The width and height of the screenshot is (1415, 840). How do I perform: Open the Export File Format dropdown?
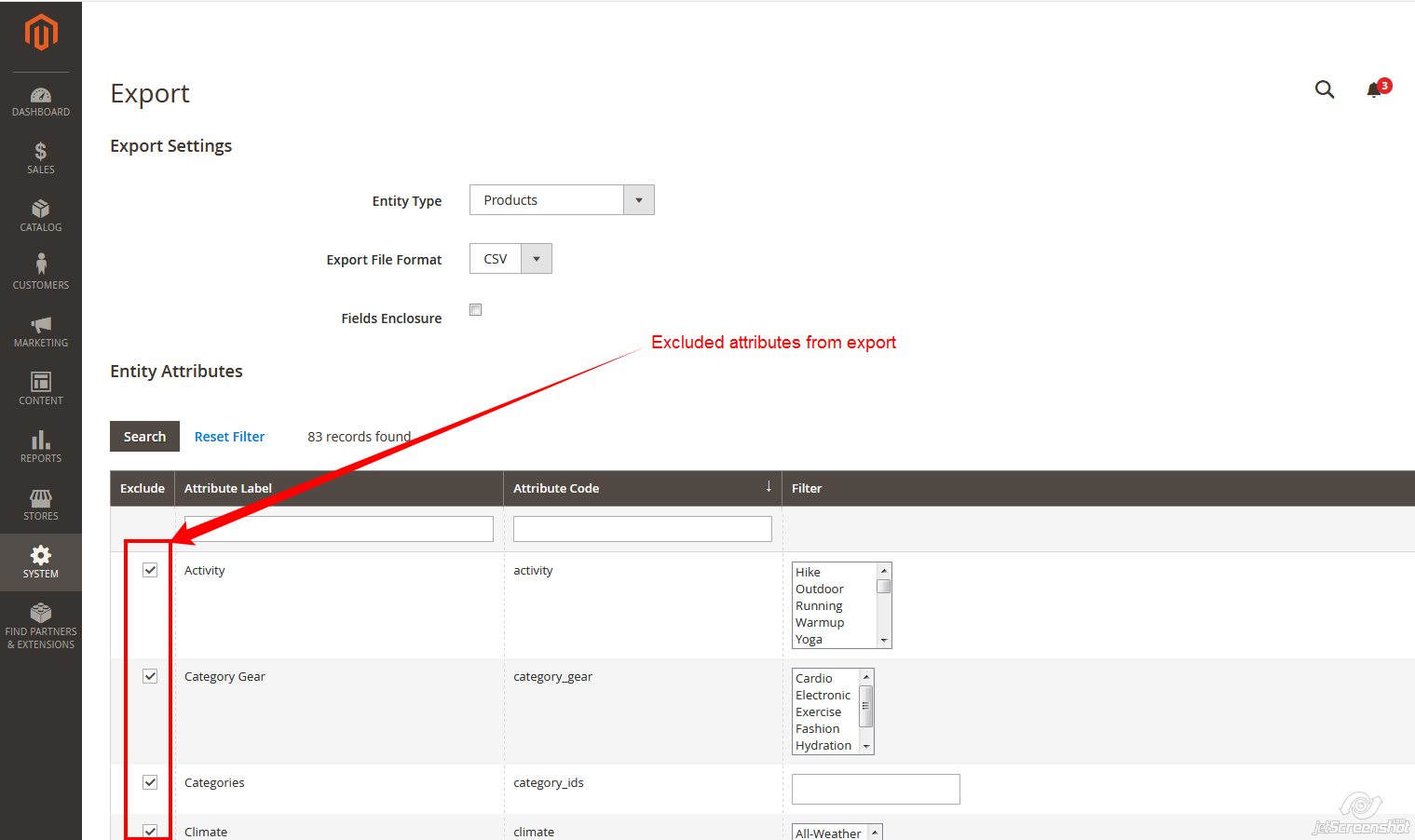pyautogui.click(x=510, y=259)
